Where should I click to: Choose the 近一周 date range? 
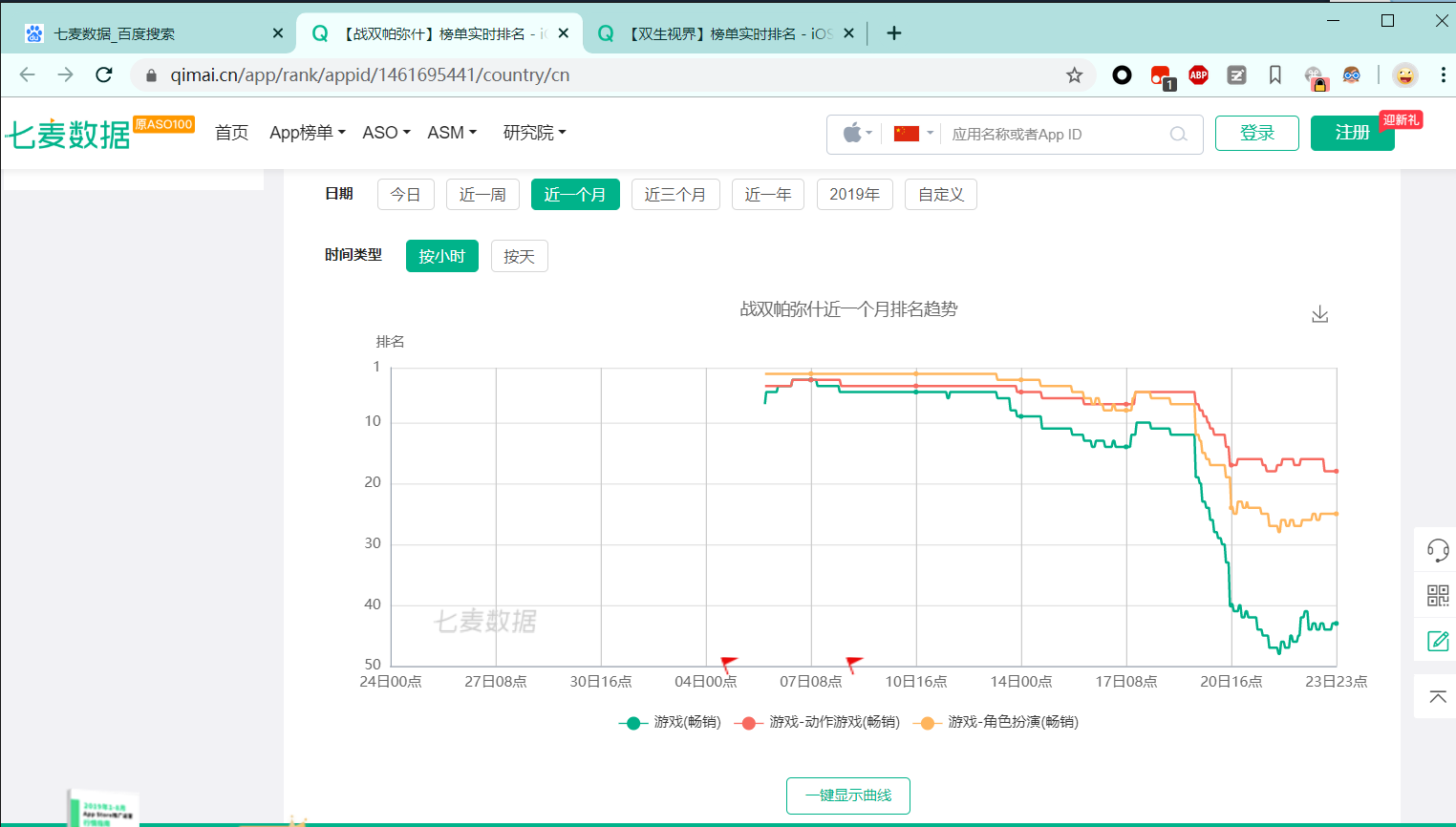click(482, 194)
